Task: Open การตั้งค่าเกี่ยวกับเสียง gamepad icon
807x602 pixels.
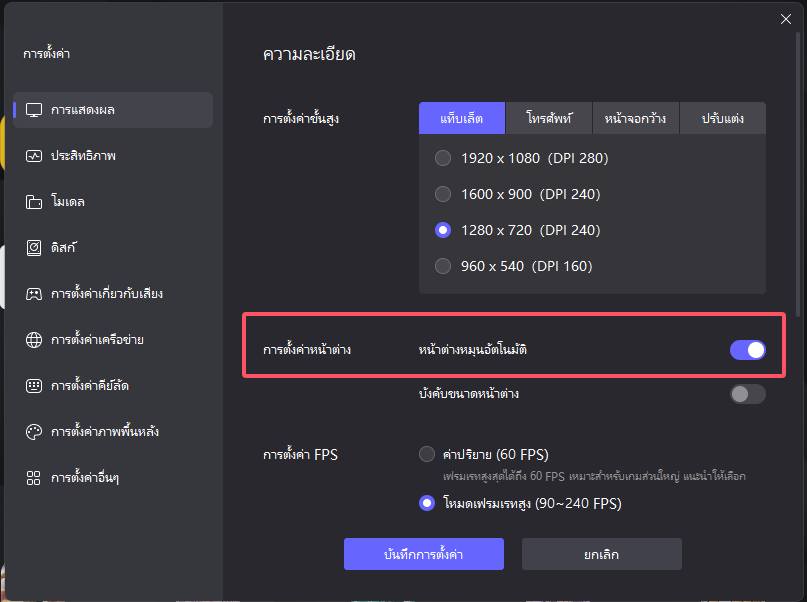Action: (34, 294)
